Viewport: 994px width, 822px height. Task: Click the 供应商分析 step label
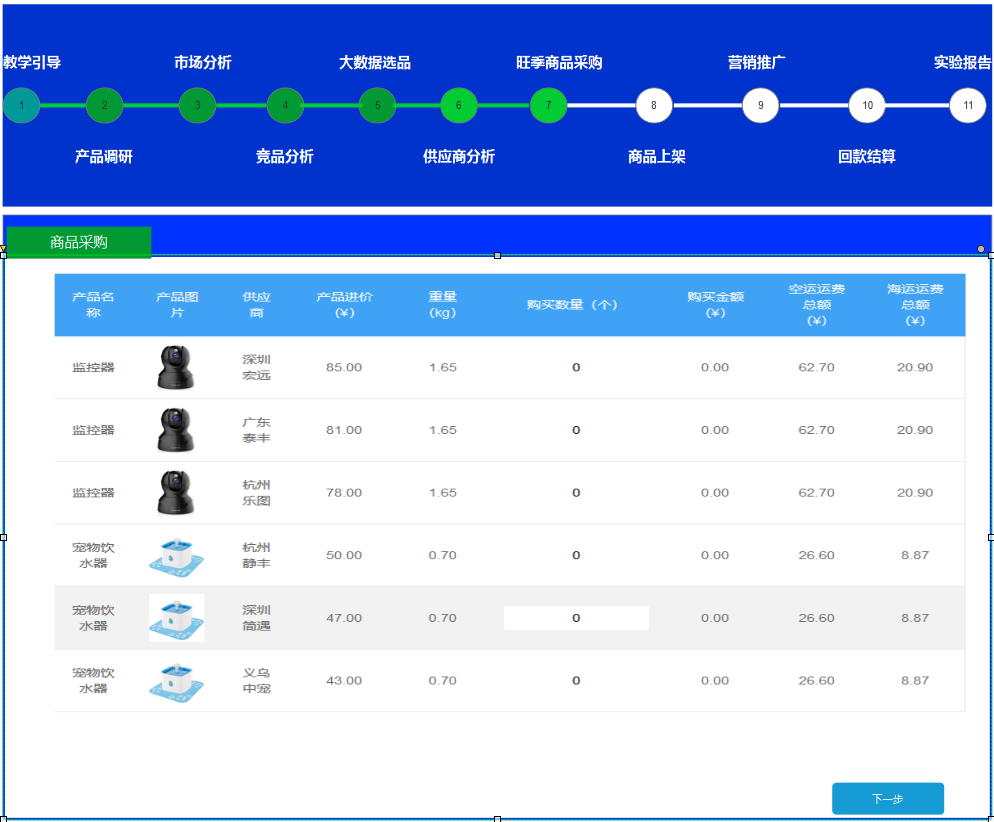(459, 157)
